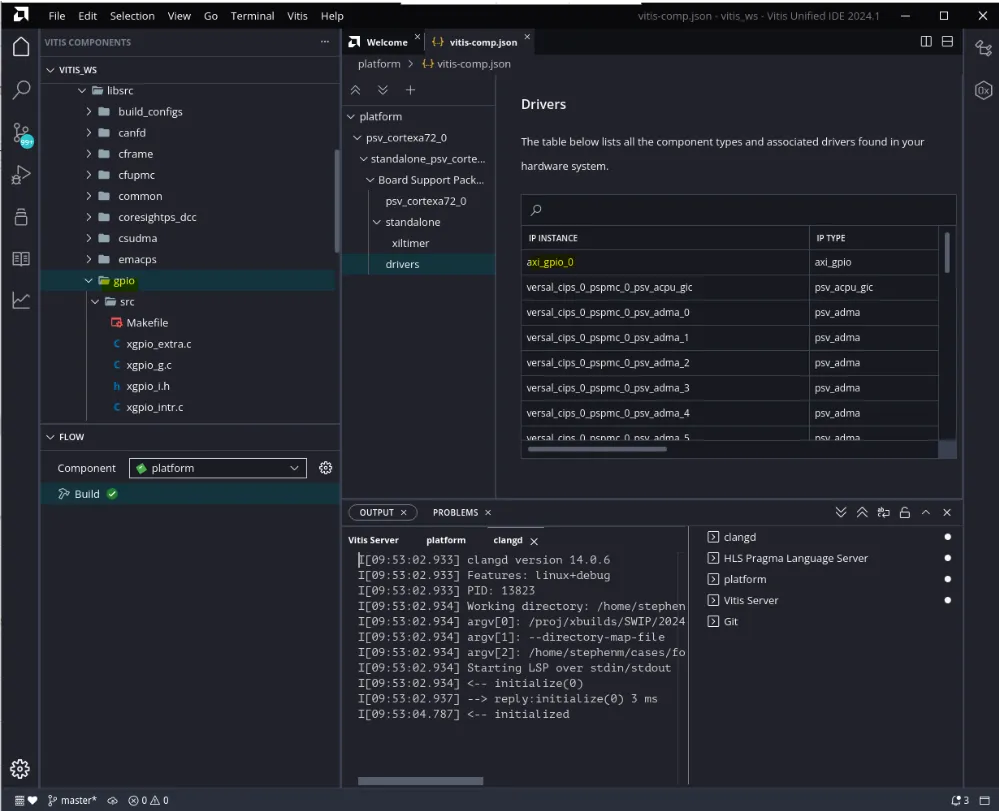
Task: Select axi_gpio_0 in the drivers table
Action: [550, 262]
